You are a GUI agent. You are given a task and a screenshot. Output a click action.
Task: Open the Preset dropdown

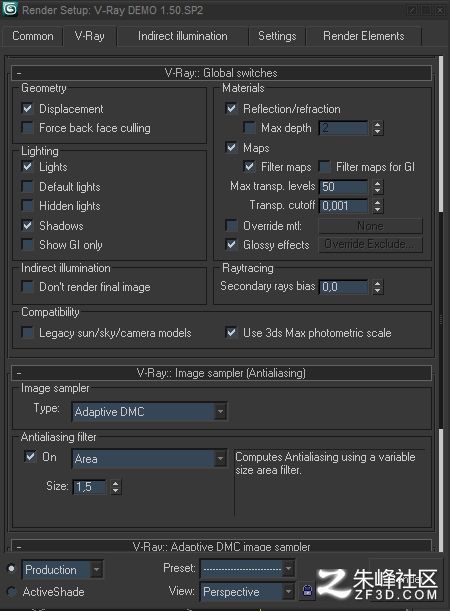pos(247,569)
